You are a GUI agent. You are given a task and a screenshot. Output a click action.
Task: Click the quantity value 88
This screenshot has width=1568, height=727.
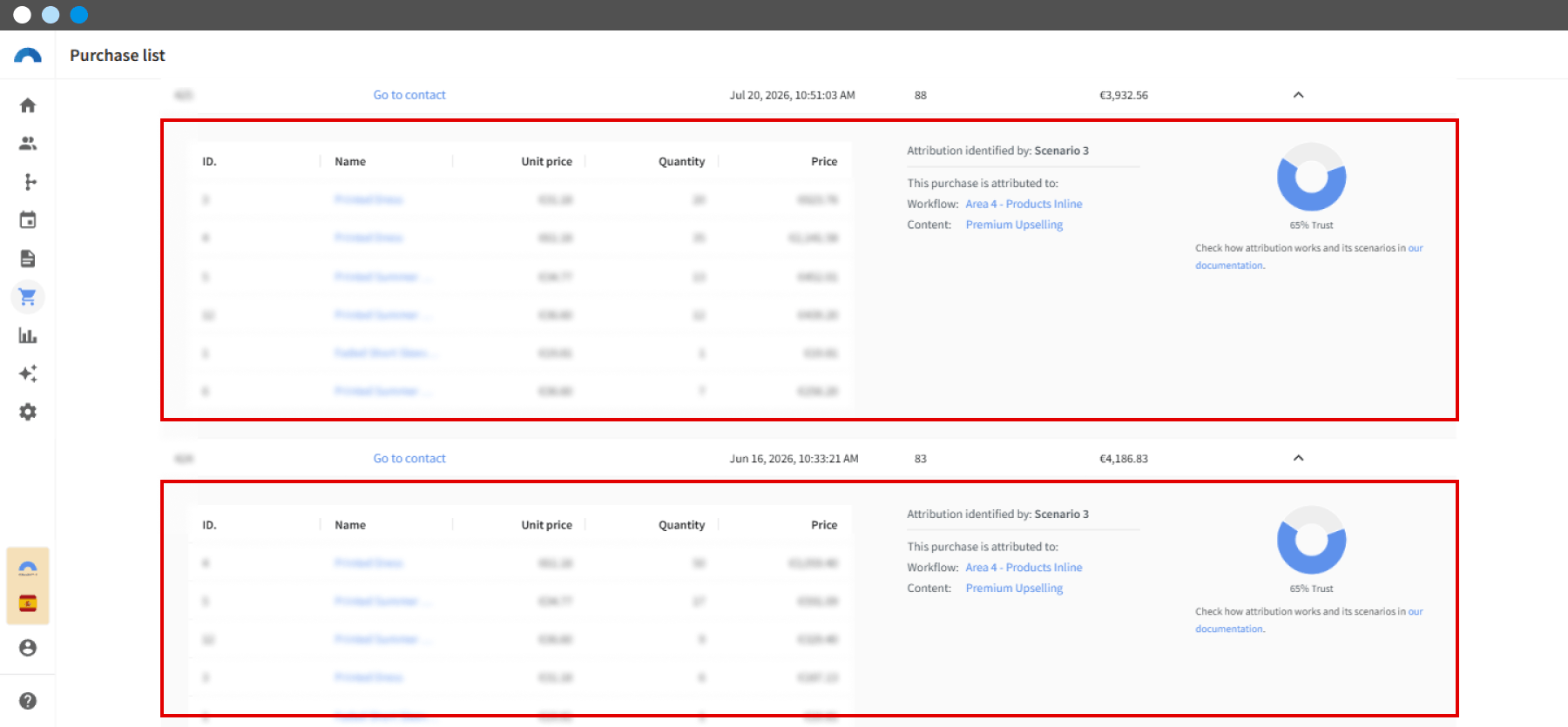(x=921, y=95)
